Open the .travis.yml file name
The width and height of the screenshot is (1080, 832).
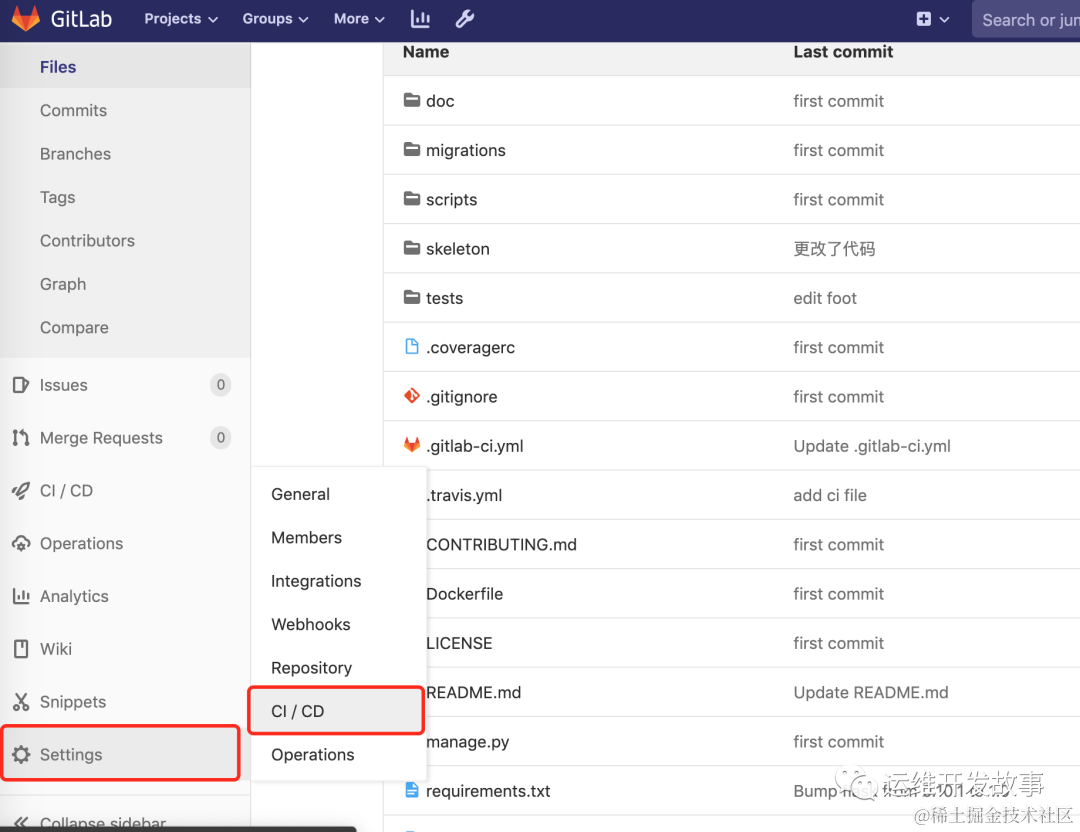click(464, 495)
